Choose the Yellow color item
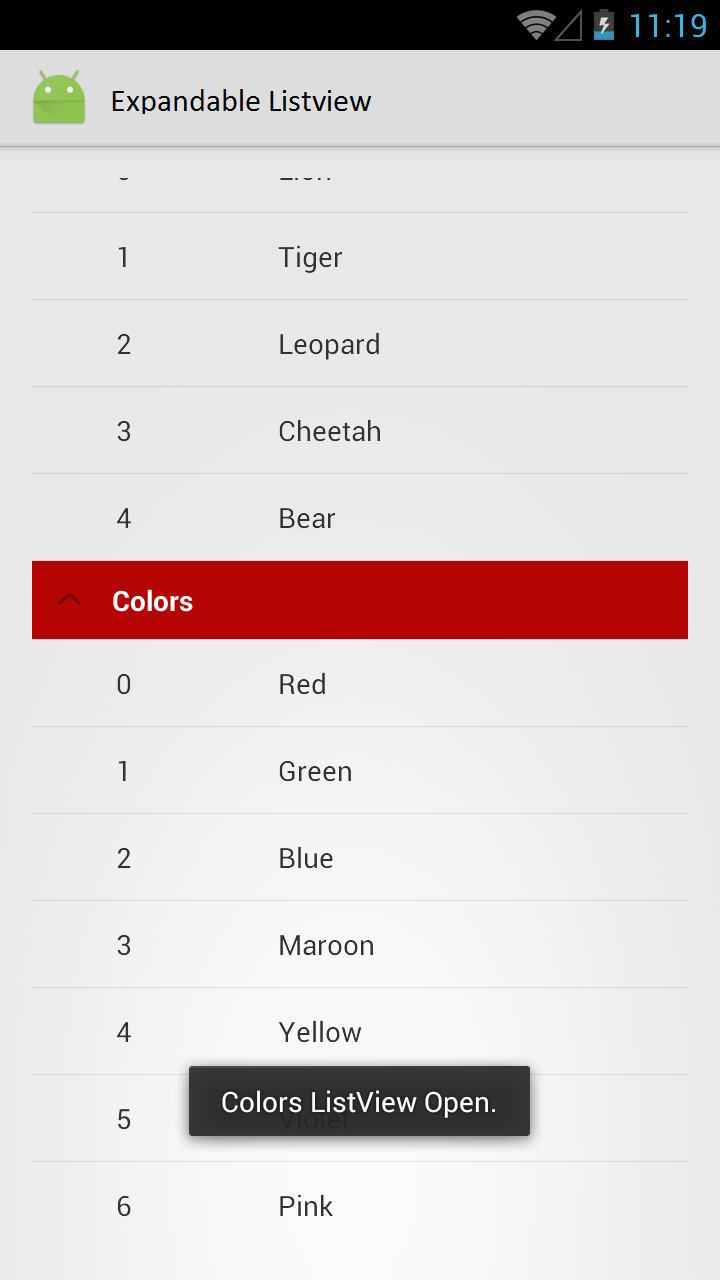Screen dimensions: 720x1280 click(x=360, y=1032)
